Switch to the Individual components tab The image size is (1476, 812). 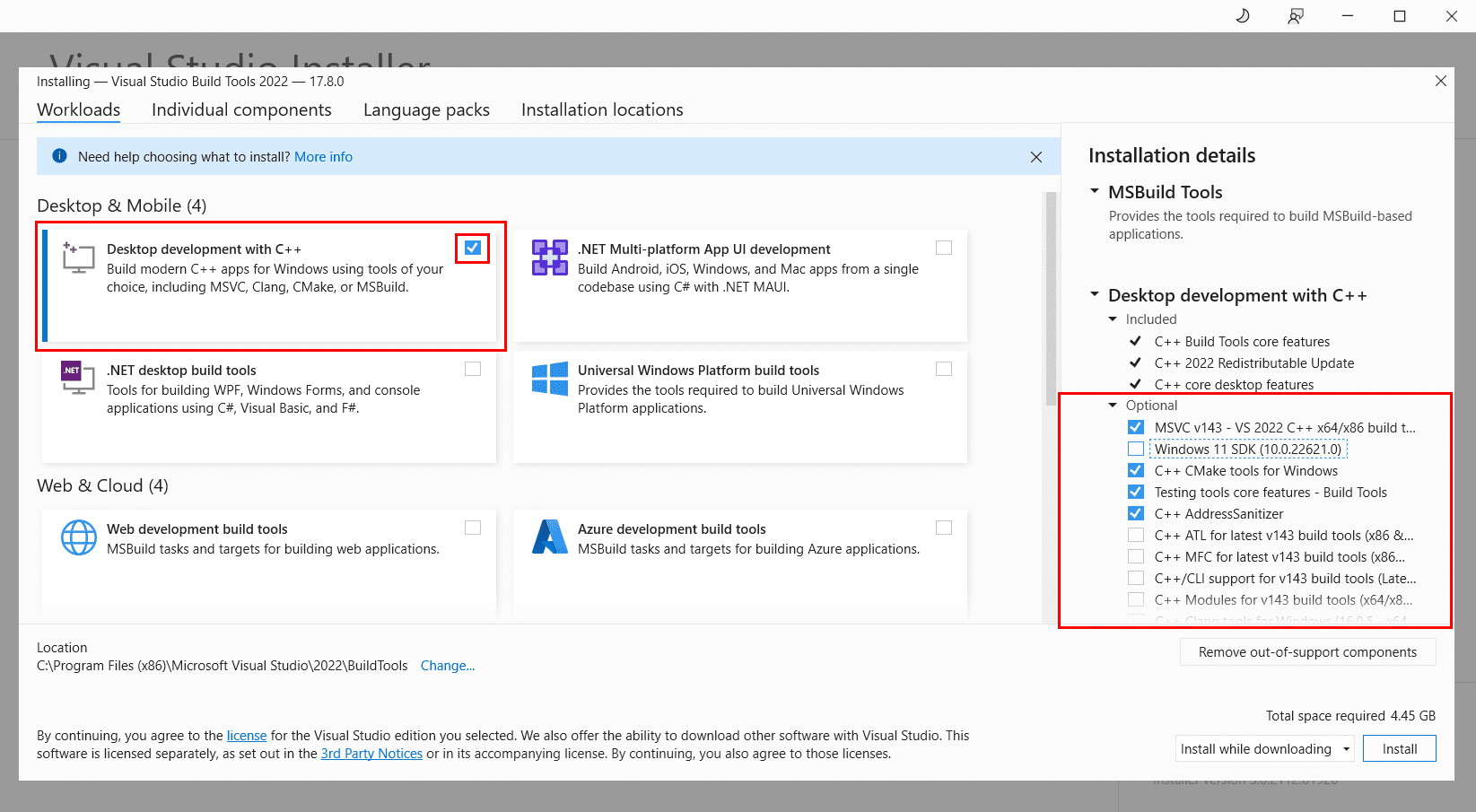coord(241,109)
